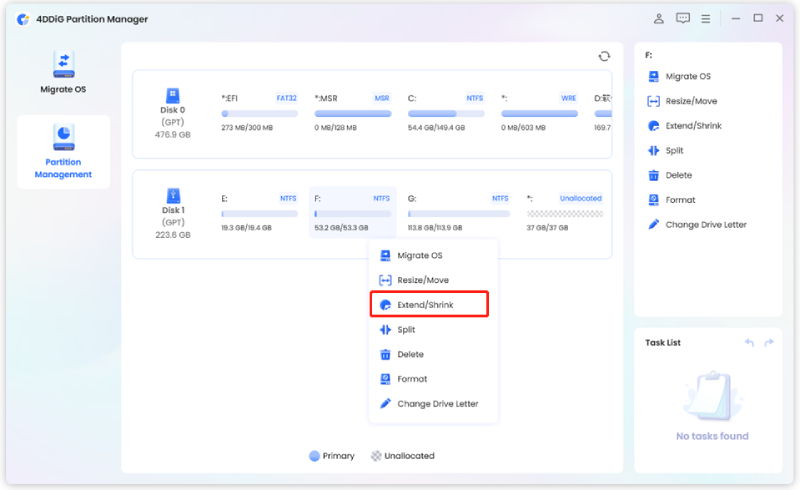800x490 pixels.
Task: Click Format icon in right panel
Action: (x=654, y=200)
